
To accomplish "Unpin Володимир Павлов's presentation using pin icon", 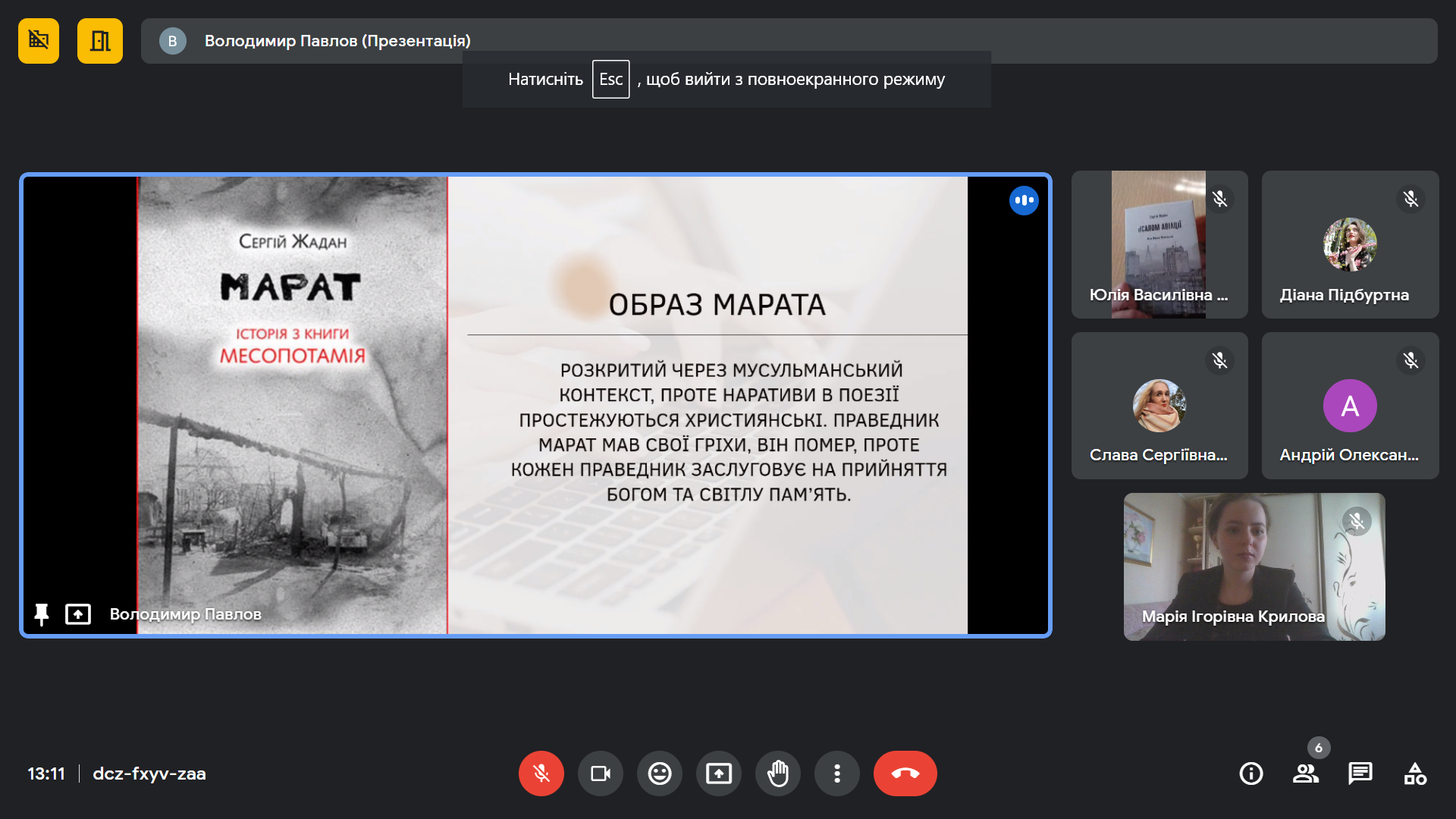I will coord(42,614).
